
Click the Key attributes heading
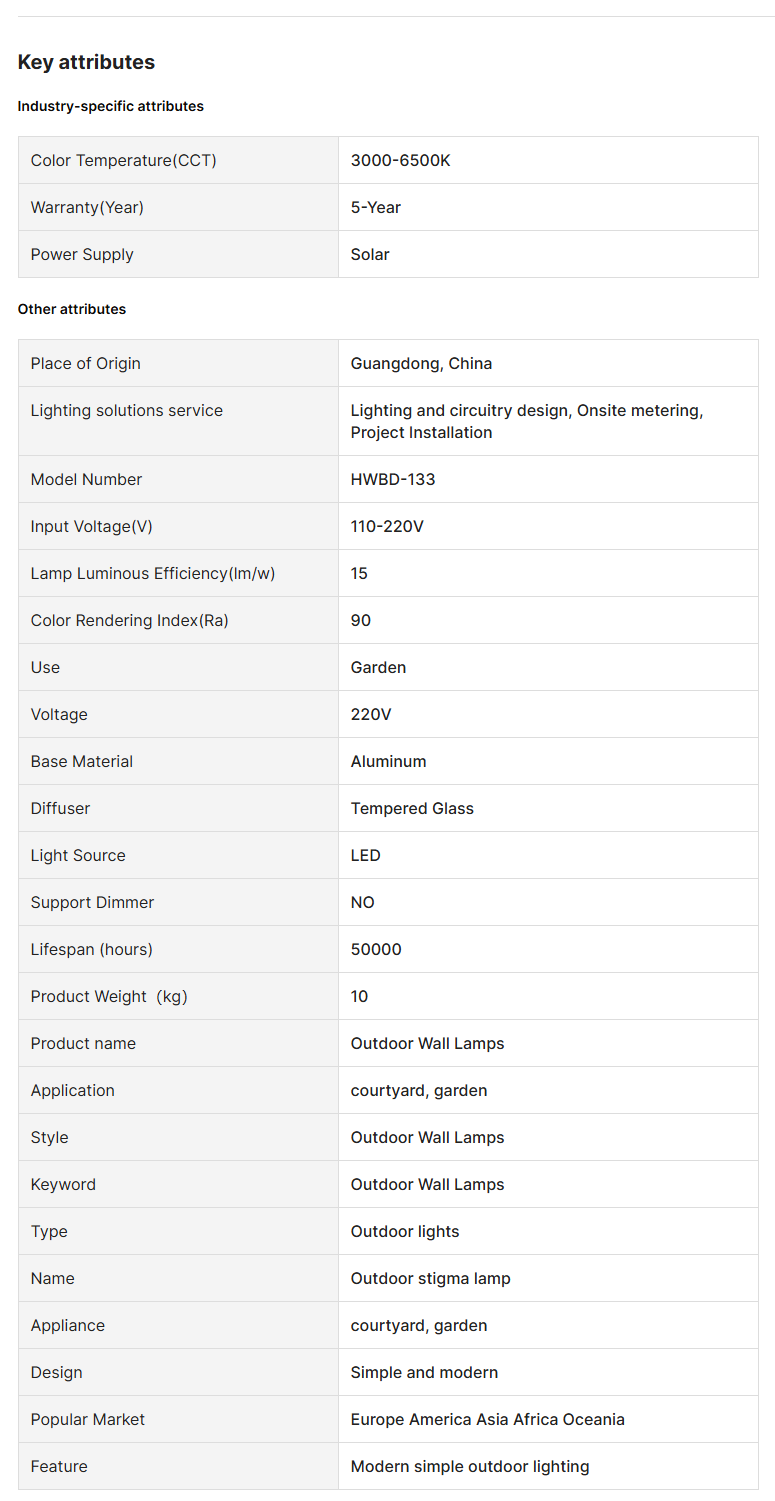(86, 62)
